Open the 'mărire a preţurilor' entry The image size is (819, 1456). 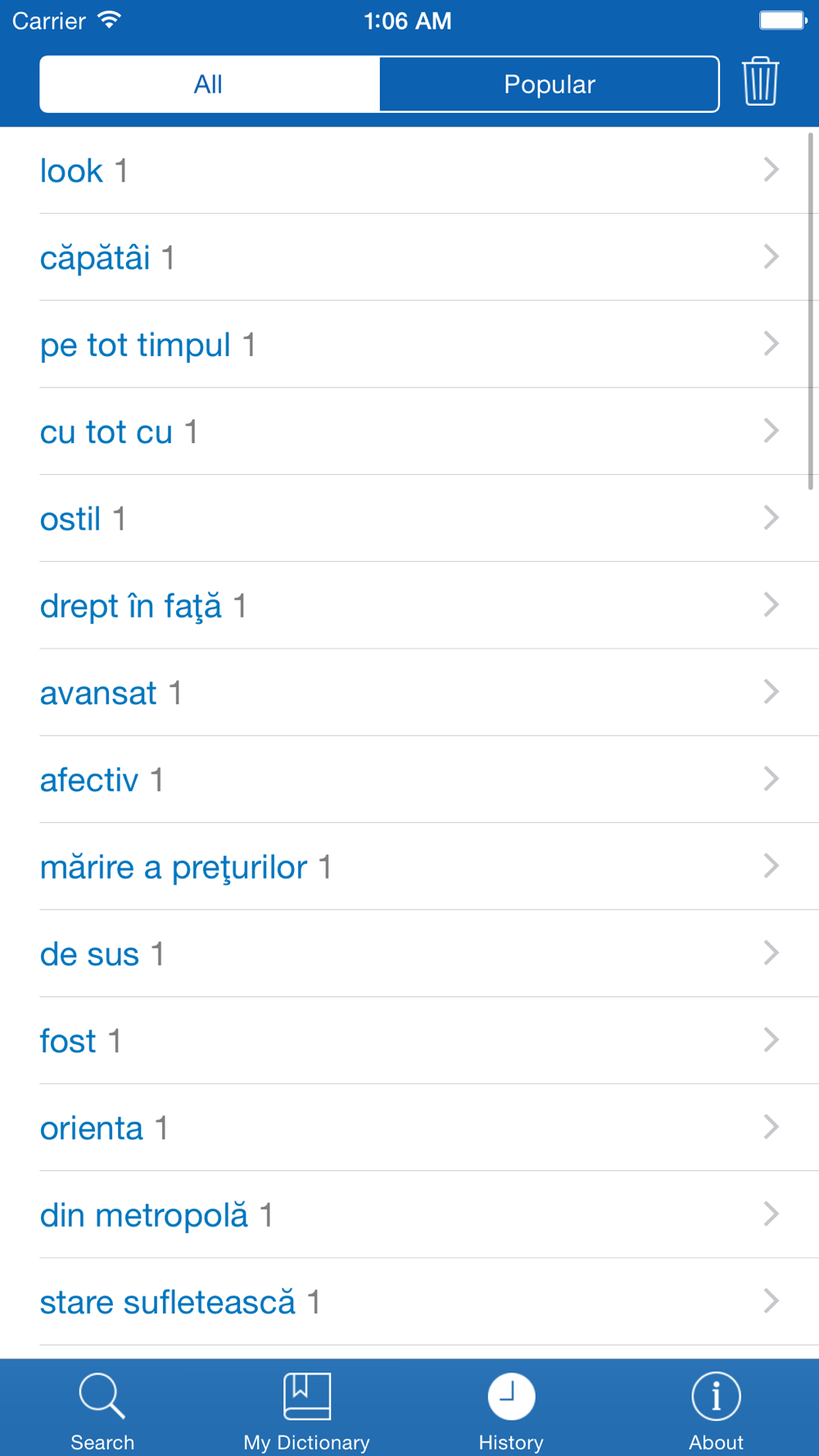click(174, 867)
